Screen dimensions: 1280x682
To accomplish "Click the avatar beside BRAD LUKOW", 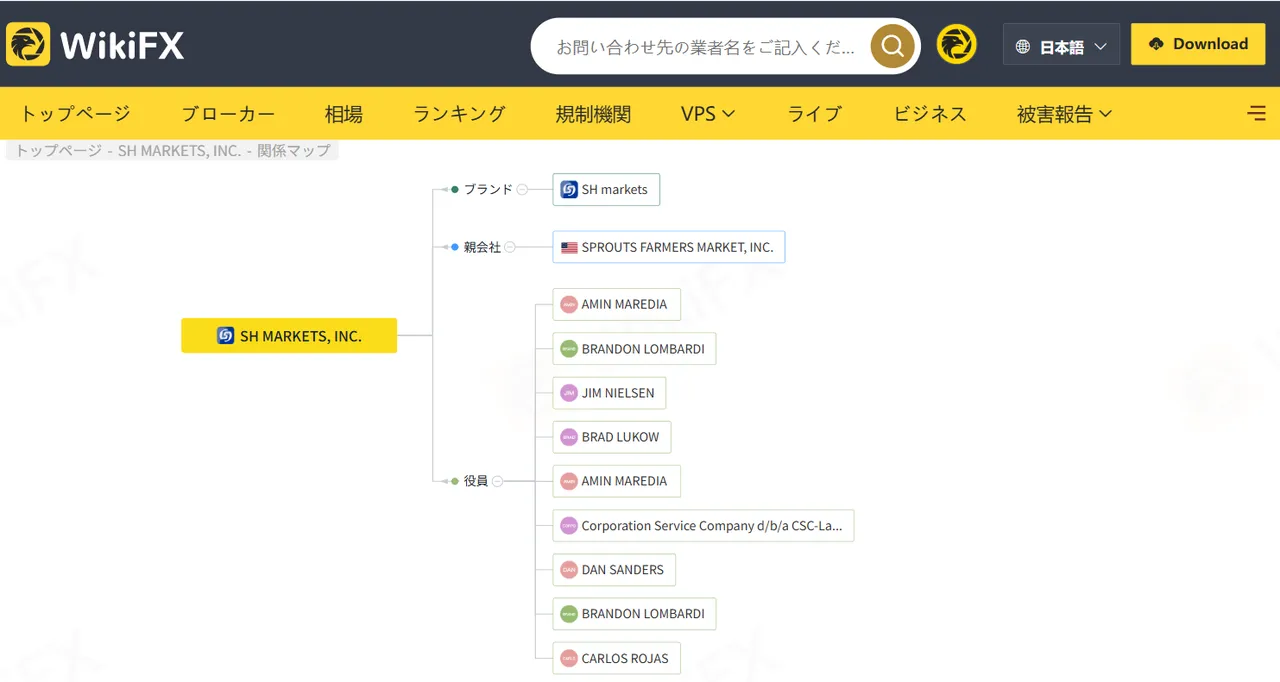I will pyautogui.click(x=569, y=437).
